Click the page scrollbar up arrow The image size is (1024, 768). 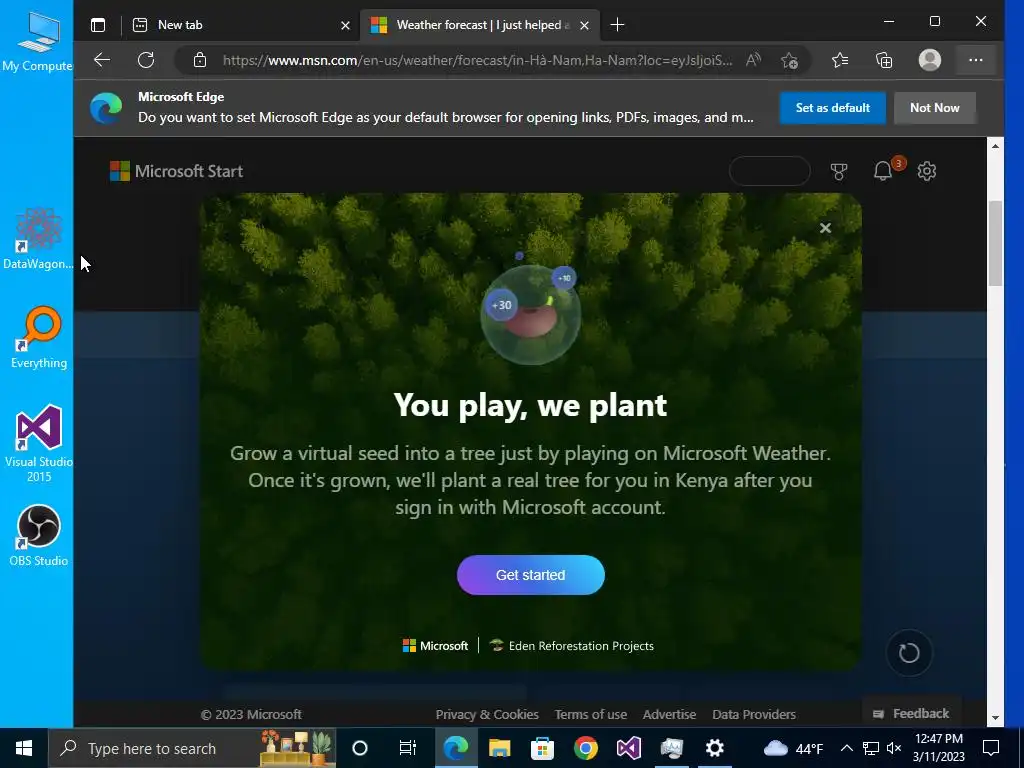coord(995,146)
